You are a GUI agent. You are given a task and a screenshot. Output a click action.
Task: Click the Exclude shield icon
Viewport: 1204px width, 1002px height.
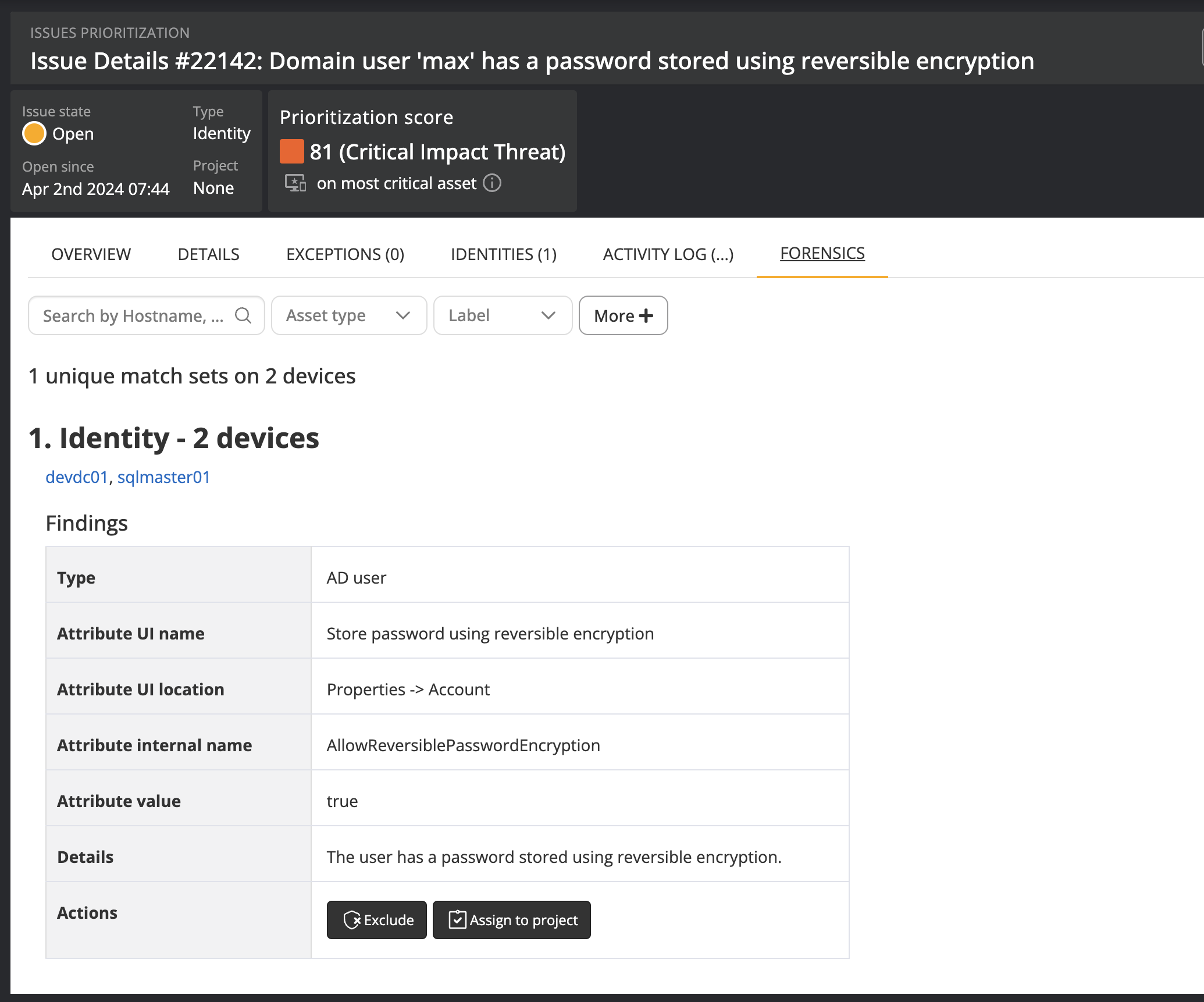tap(352, 920)
